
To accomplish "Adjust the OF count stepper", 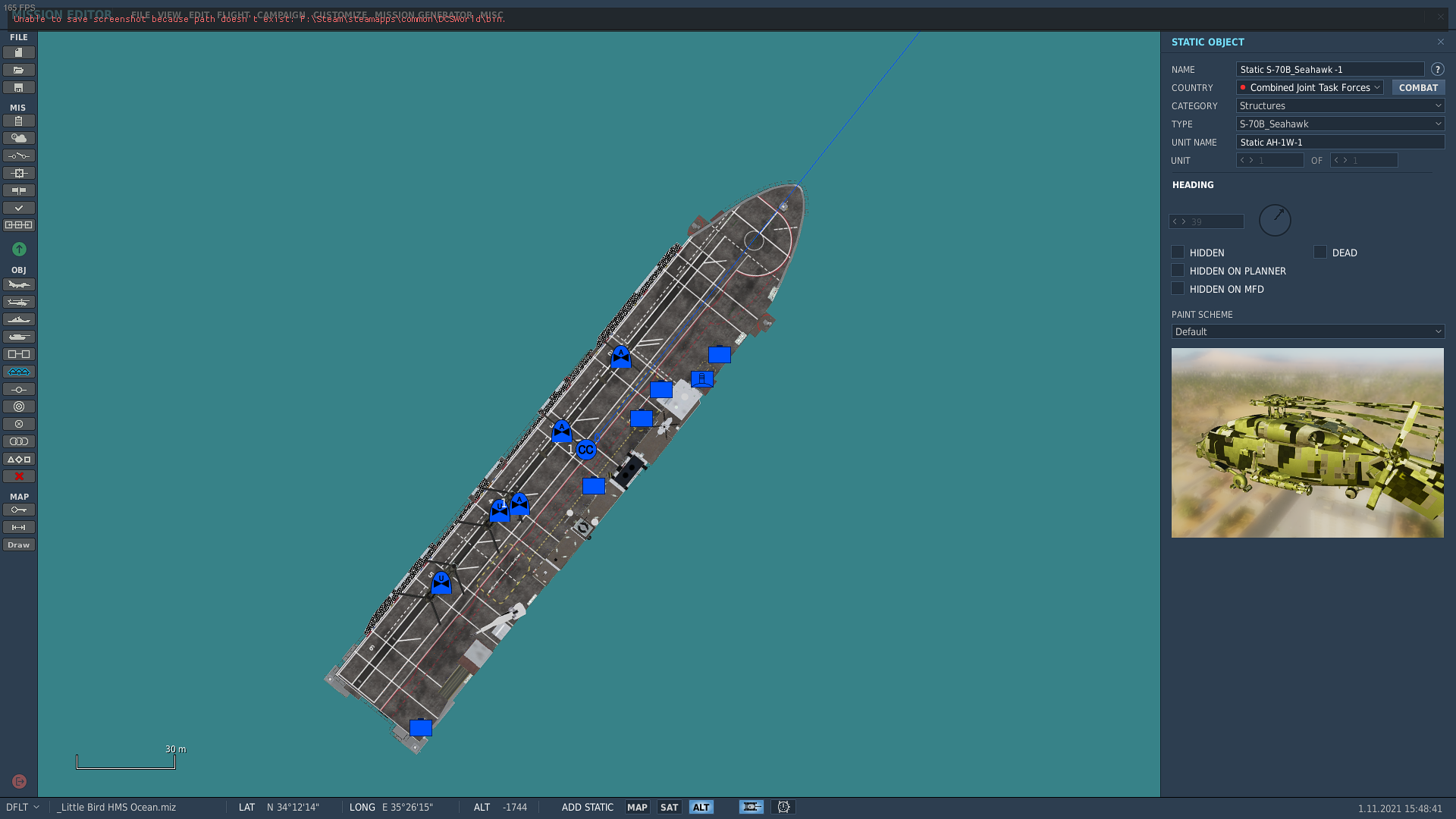I will (1363, 160).
